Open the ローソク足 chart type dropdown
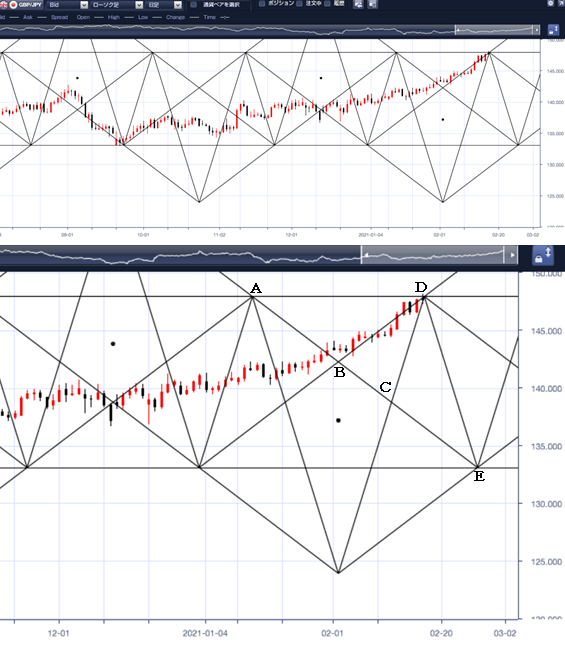This screenshot has height=645, width=565. [x=139, y=5]
